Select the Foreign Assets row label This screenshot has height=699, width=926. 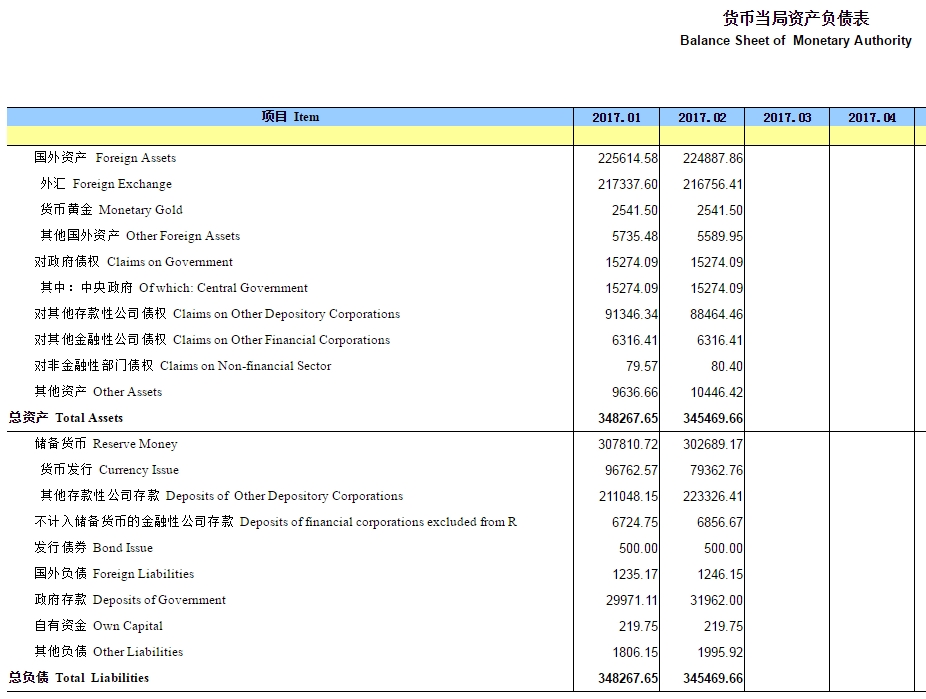pyautogui.click(x=105, y=158)
